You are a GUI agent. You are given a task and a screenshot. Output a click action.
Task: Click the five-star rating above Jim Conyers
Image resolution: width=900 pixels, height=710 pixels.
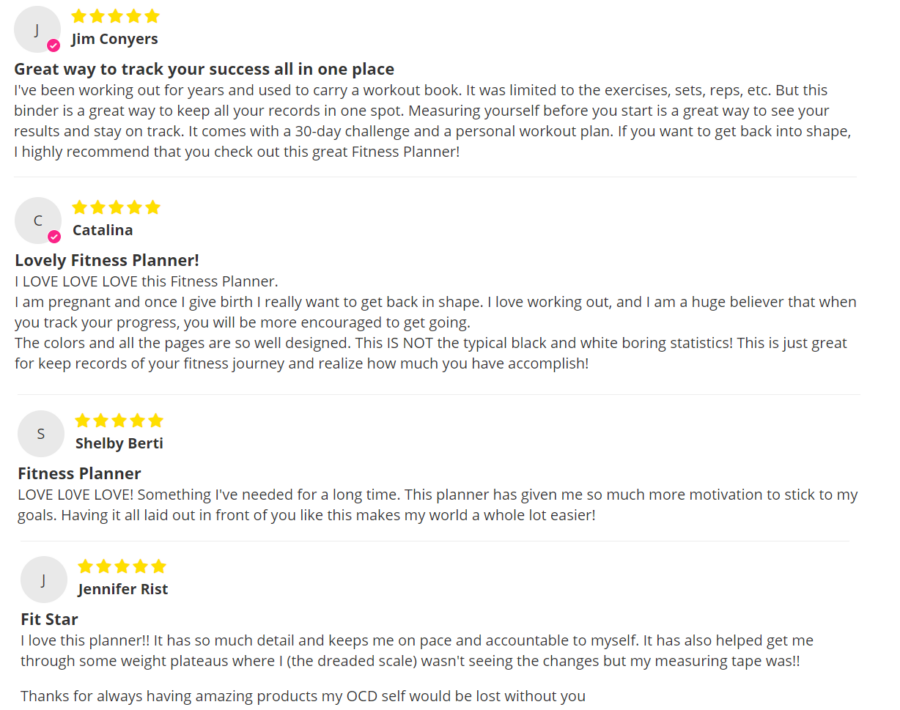[115, 16]
